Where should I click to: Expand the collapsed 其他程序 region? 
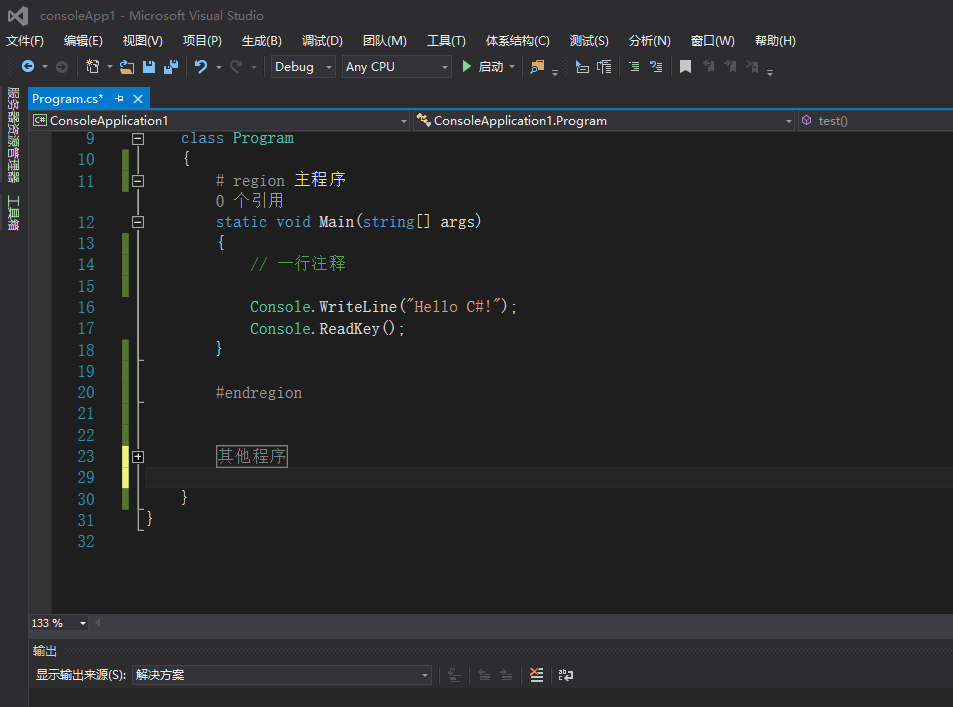138,457
